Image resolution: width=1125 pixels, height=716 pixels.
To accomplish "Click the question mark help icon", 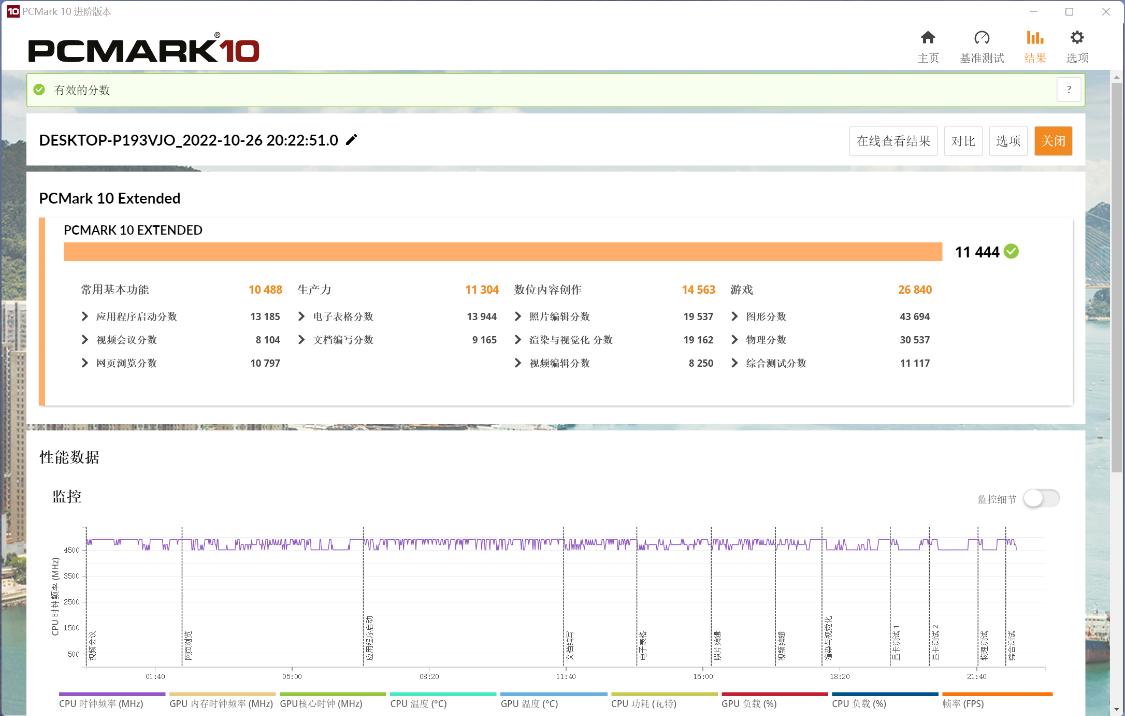I will coord(1069,90).
